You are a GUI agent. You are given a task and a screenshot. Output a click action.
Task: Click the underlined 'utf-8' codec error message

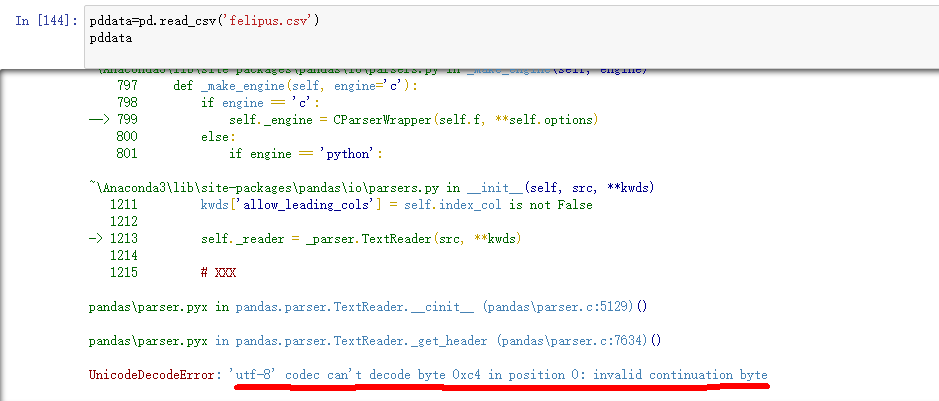pos(498,375)
